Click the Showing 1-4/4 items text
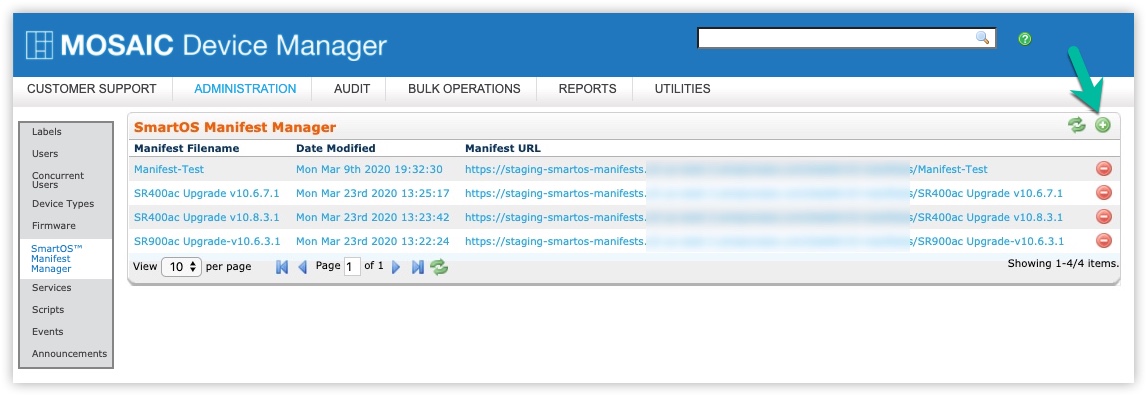Image resolution: width=1147 pixels, height=396 pixels. [1063, 263]
